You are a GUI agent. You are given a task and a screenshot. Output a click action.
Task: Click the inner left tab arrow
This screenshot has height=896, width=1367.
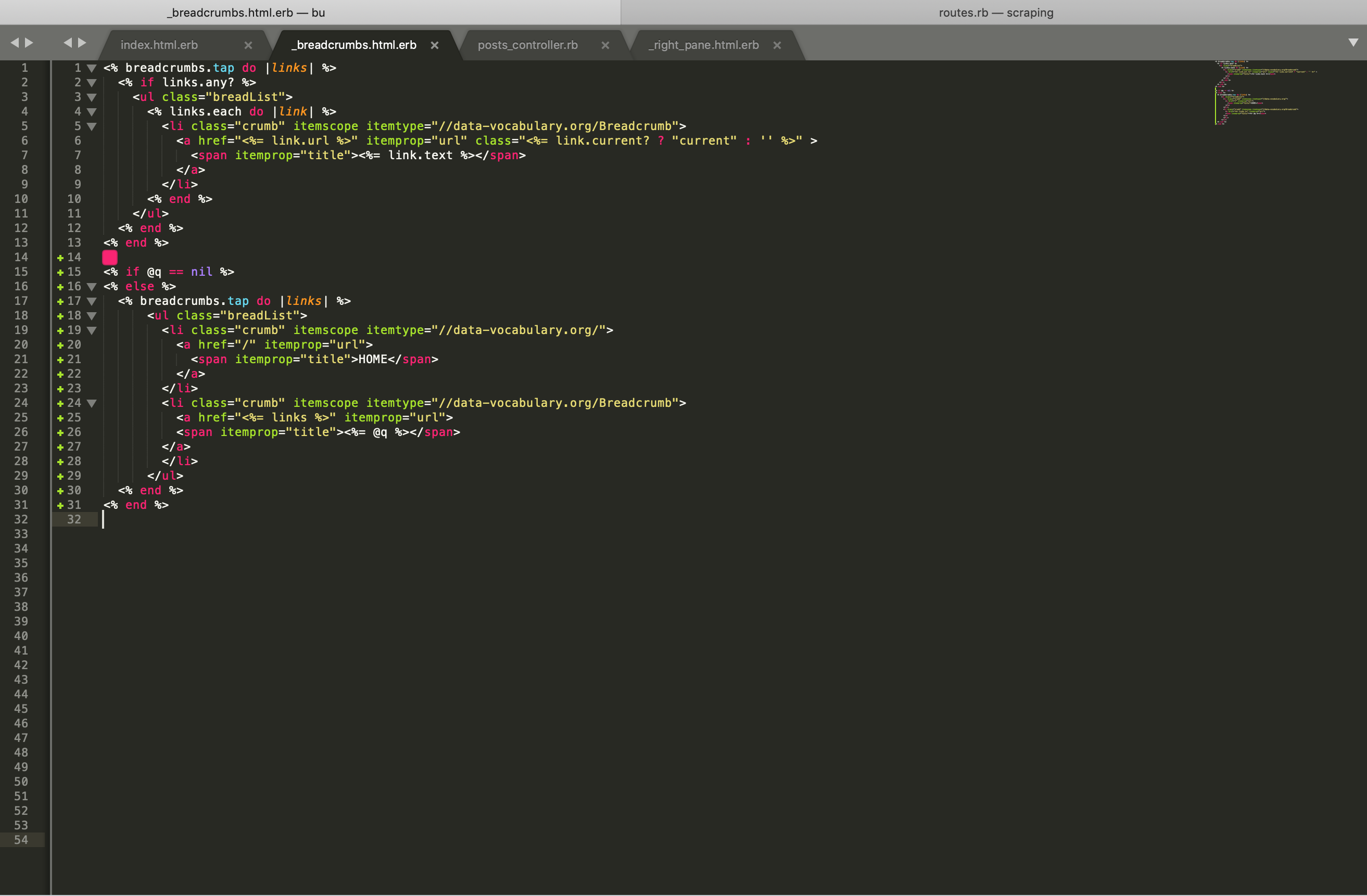[x=68, y=43]
